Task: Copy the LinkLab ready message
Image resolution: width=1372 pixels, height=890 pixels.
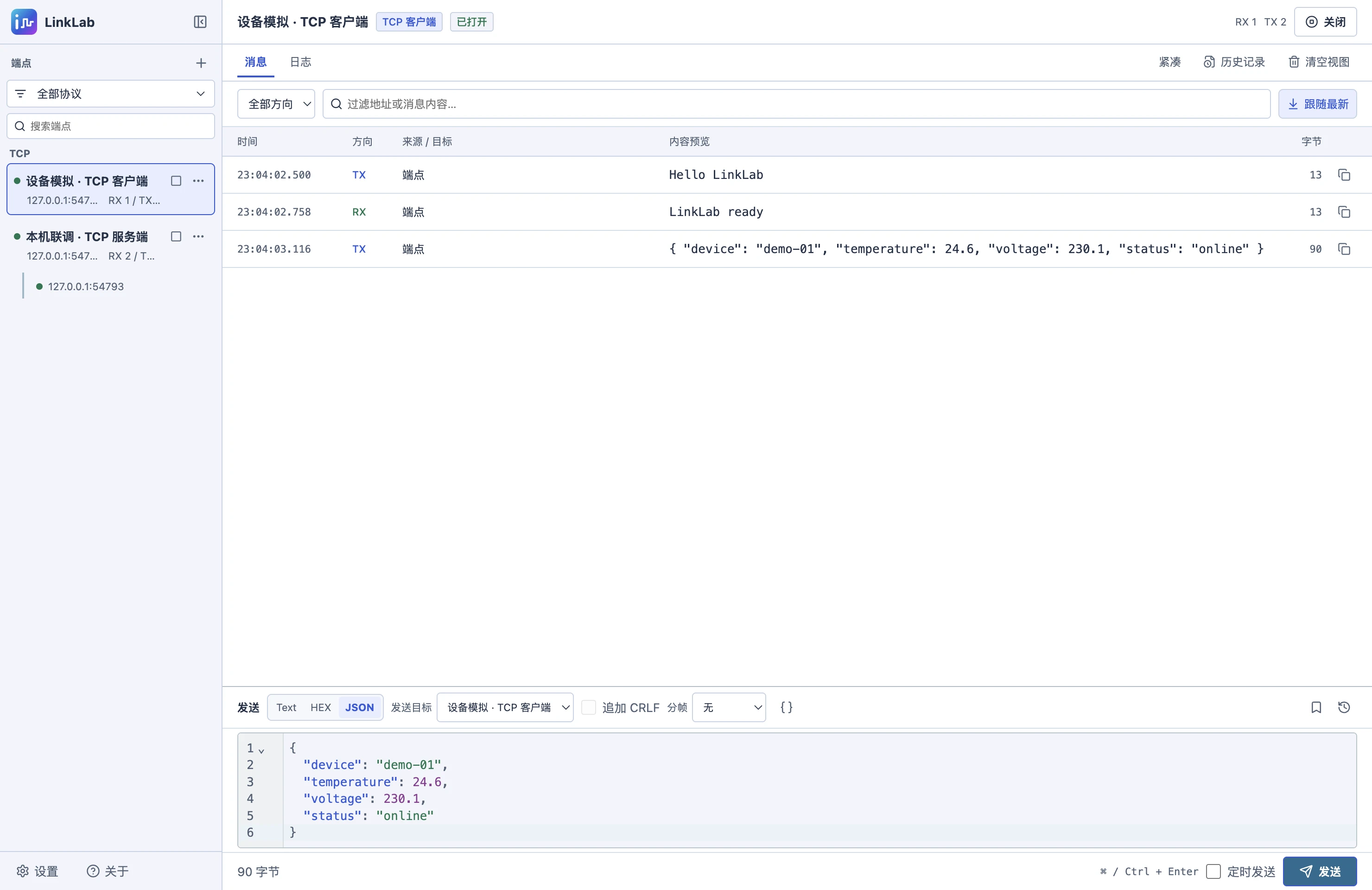Action: click(1344, 211)
